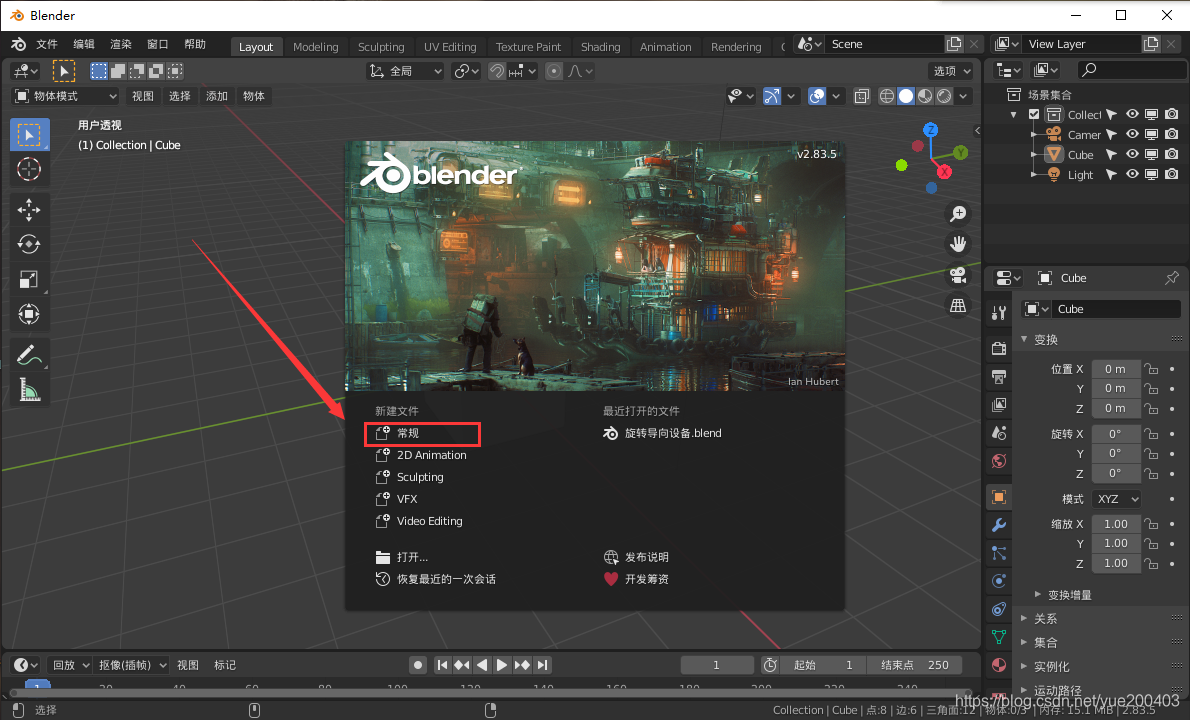Open the Physics properties tab
Viewport: 1190px width, 720px height.
tap(999, 581)
